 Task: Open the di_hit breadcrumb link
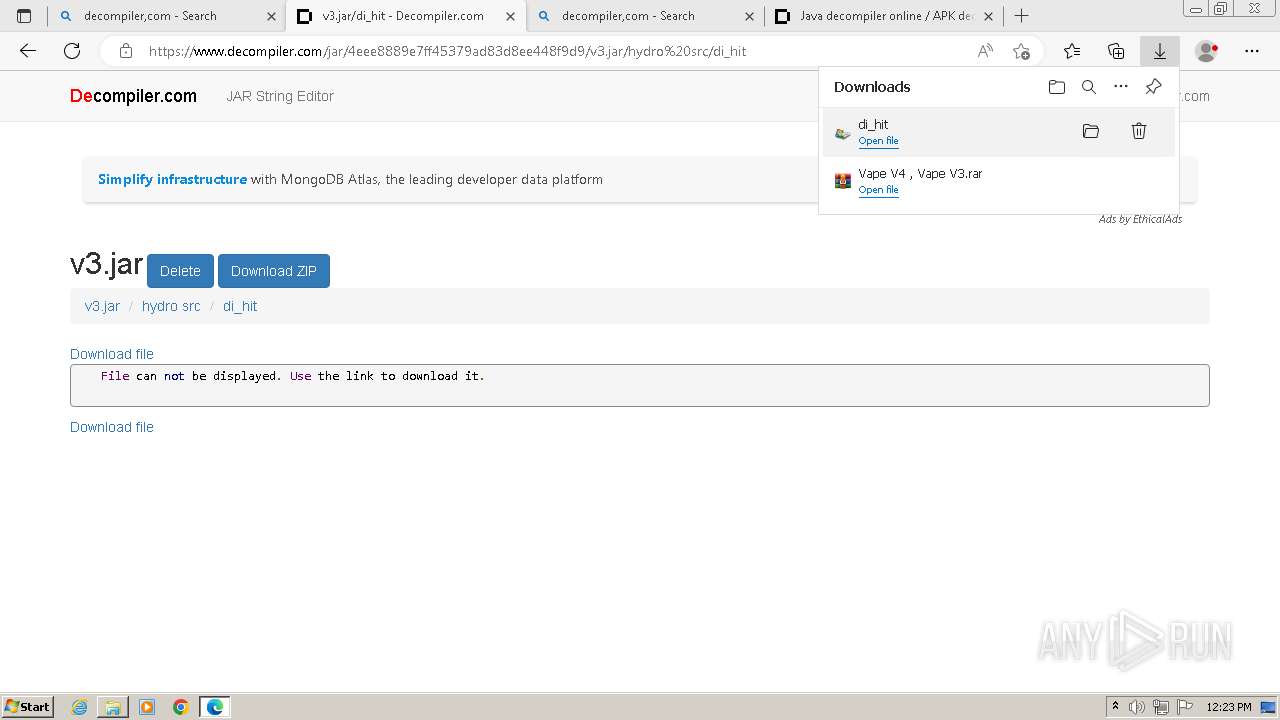coord(240,306)
